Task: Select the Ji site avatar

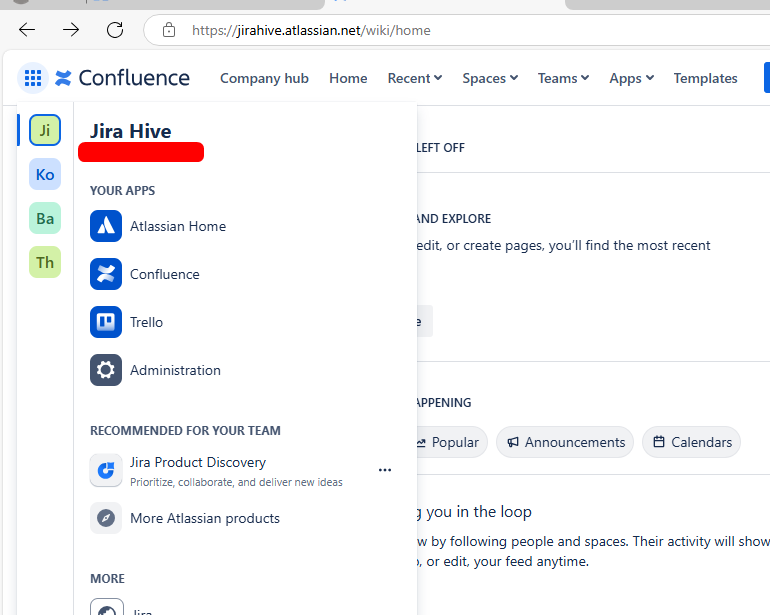Action: [45, 130]
